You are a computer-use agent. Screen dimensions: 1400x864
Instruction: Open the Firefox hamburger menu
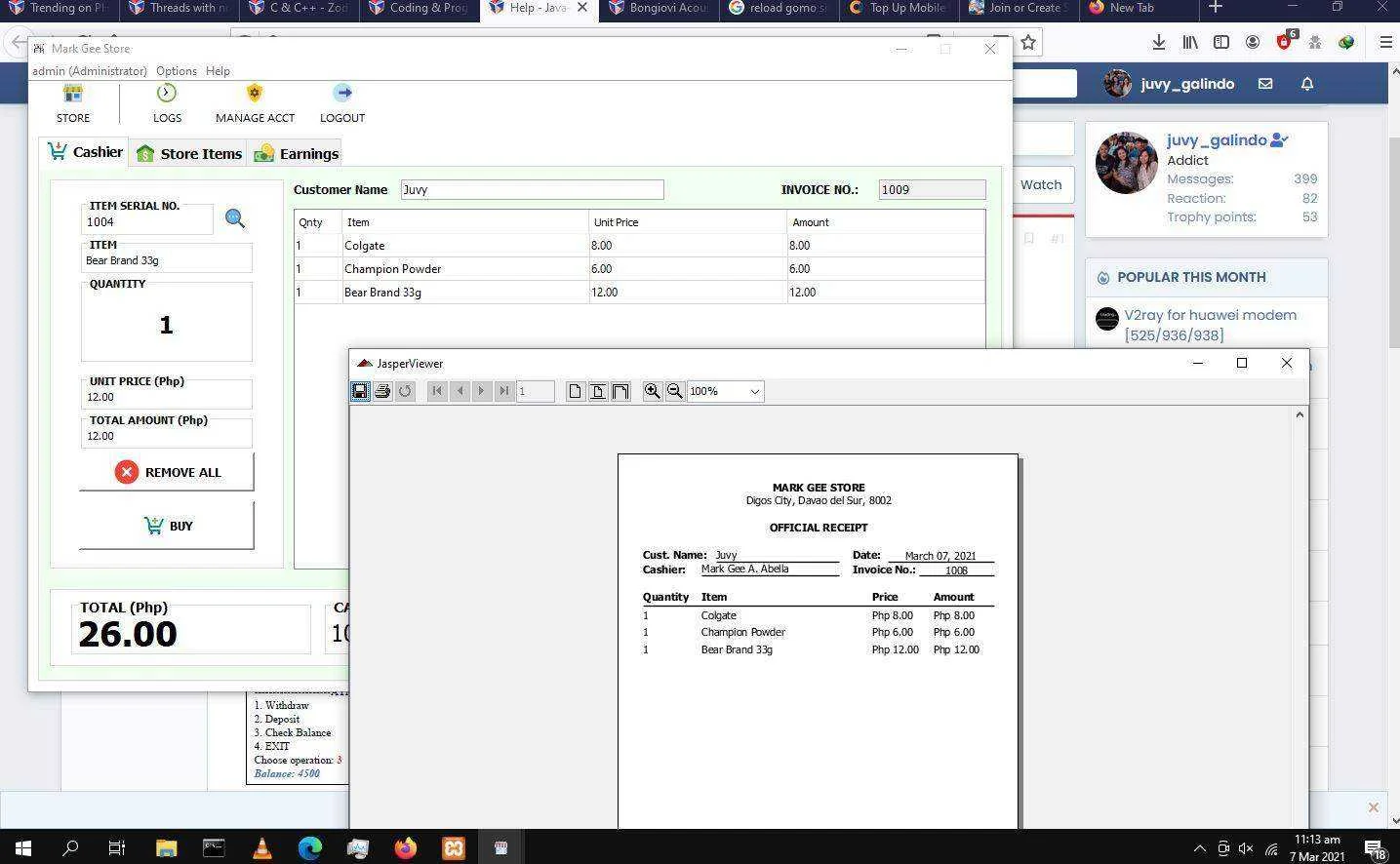pos(1385,42)
